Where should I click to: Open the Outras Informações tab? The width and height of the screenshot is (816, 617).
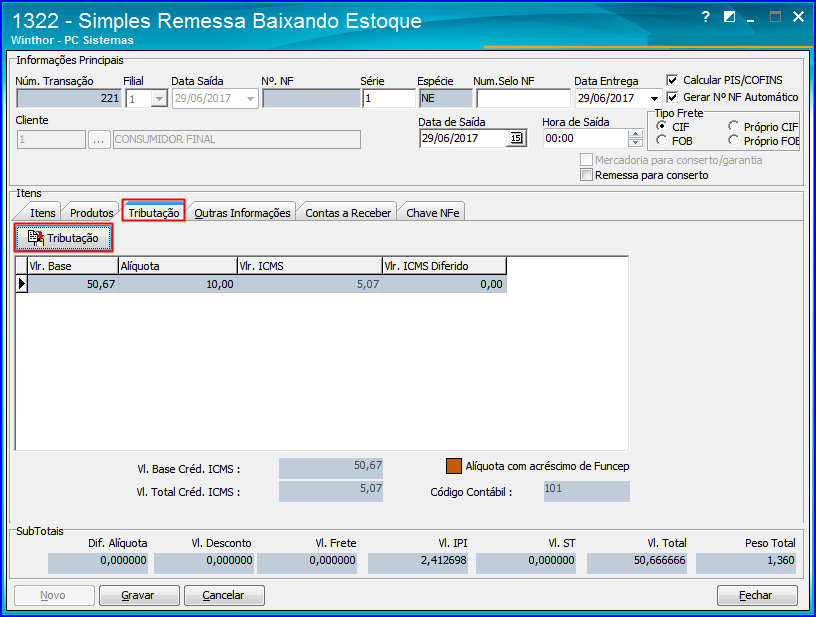click(242, 213)
